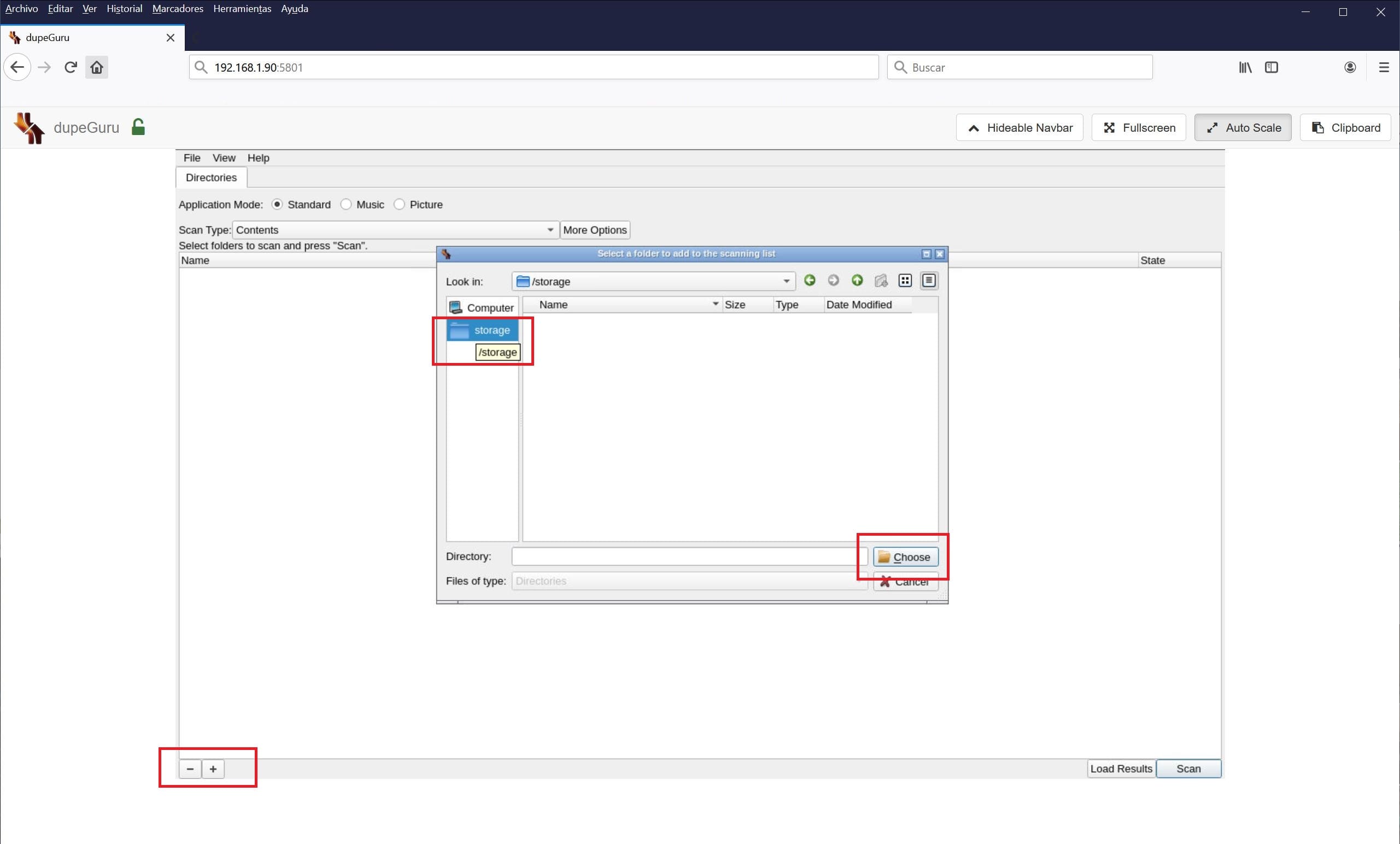Click Name column sort arrow in file dialog
This screenshot has height=844, width=1400.
tap(715, 304)
